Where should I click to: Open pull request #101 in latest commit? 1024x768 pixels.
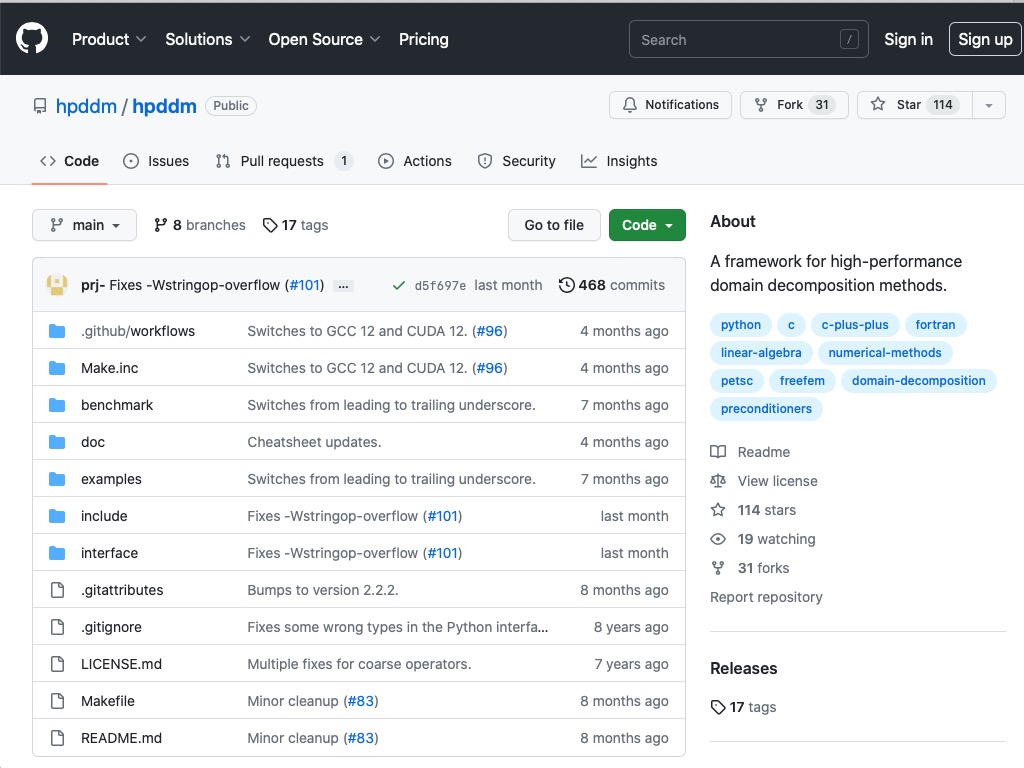coord(306,285)
